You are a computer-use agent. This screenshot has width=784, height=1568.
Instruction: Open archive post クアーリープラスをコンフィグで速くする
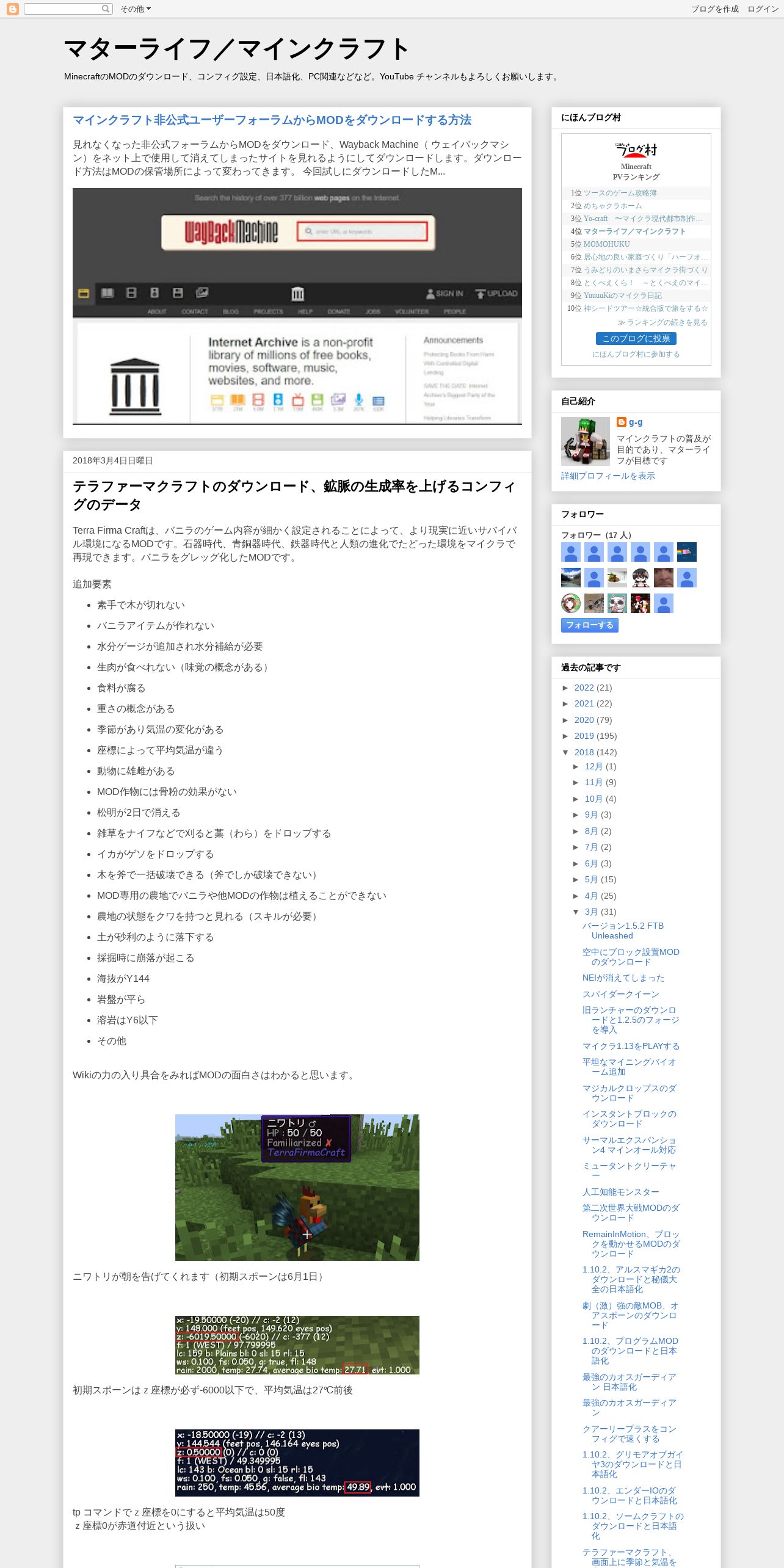coord(629,1434)
